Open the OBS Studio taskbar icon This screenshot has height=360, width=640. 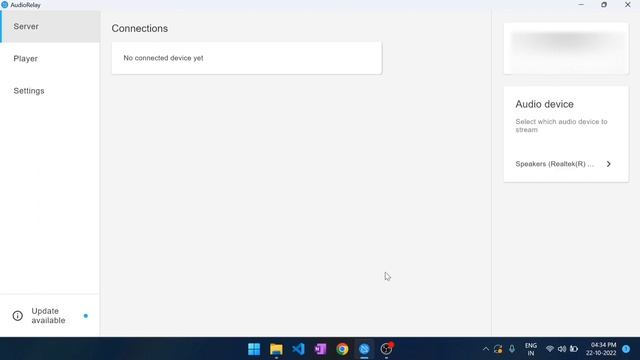pos(386,349)
